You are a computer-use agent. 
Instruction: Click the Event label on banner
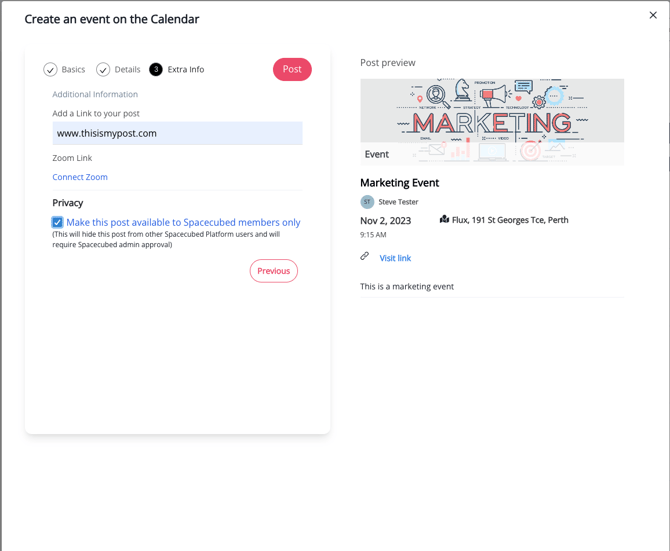point(377,154)
